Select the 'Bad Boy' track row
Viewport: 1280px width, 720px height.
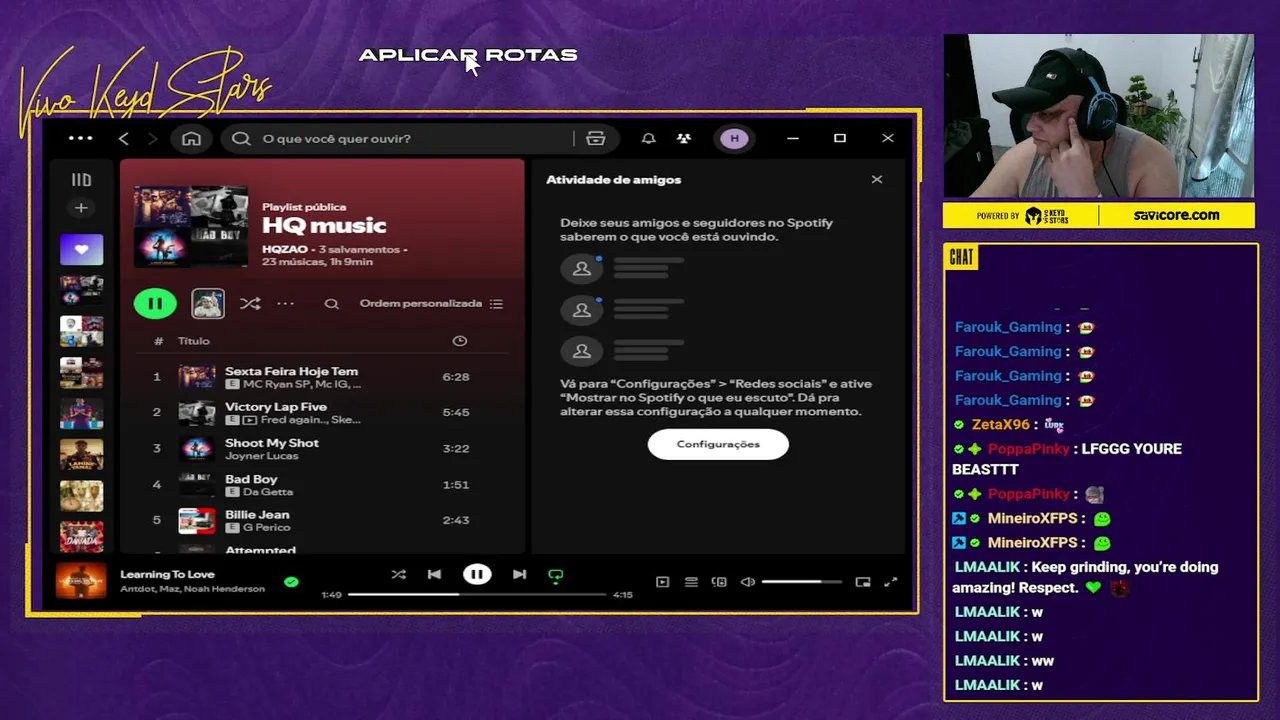coord(320,485)
